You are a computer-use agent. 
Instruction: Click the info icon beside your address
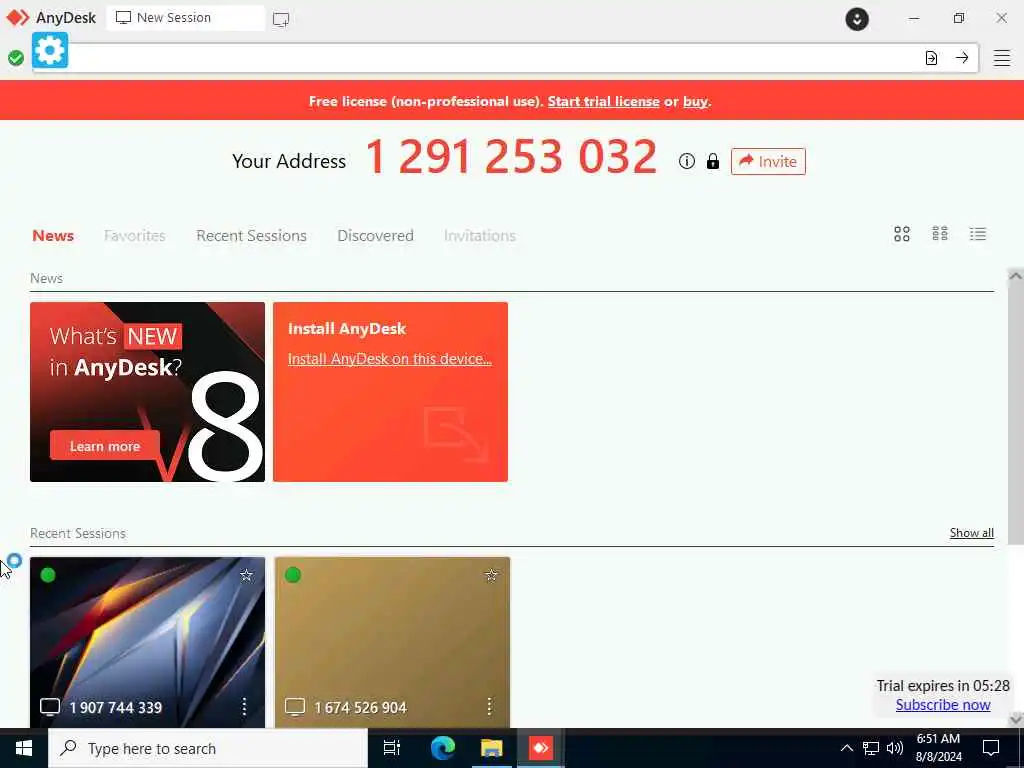click(x=686, y=161)
